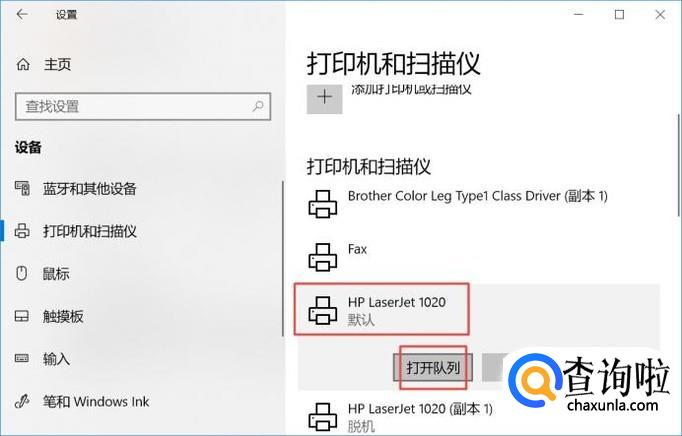Open 主页 text in sidebar
This screenshot has width=682, height=436.
57,64
